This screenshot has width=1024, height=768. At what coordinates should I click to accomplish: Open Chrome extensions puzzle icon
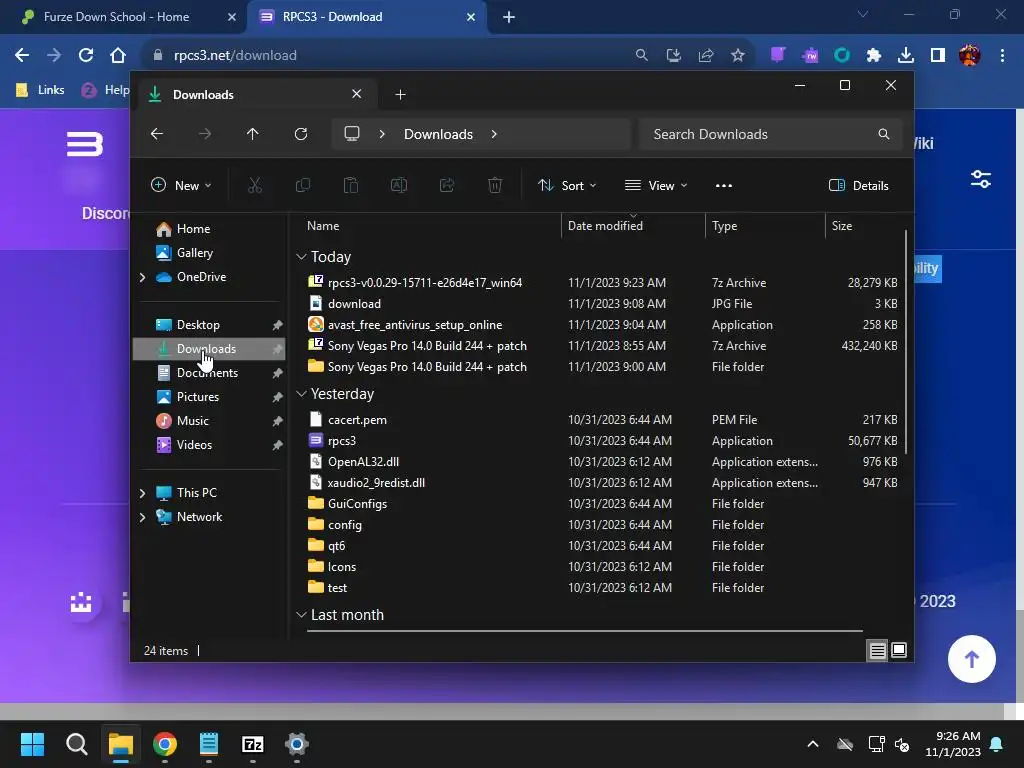coord(874,56)
